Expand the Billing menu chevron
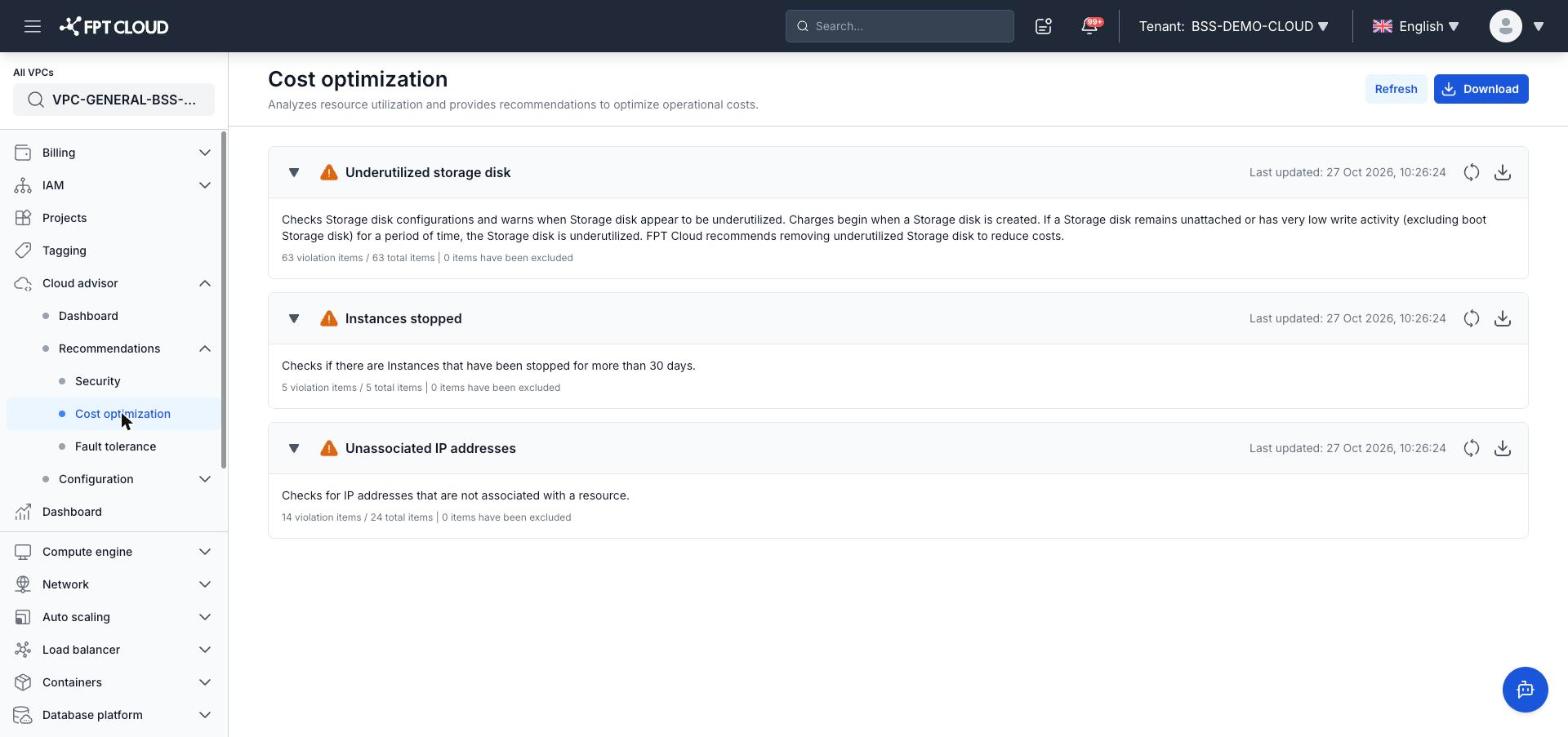The width and height of the screenshot is (1568, 737). tap(205, 153)
